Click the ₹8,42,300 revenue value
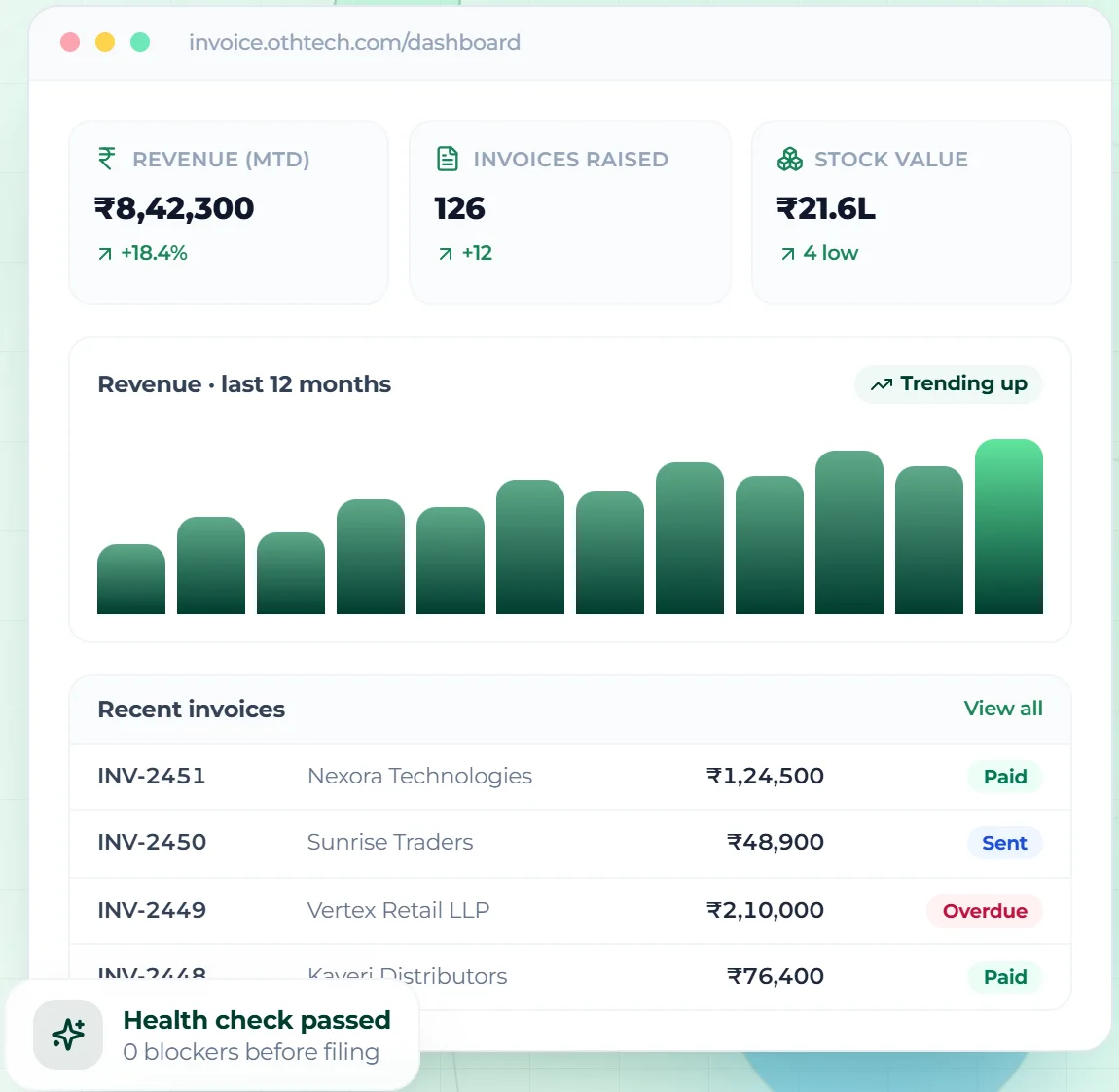Screen dimensions: 1119x1092 pyautogui.click(x=174, y=209)
